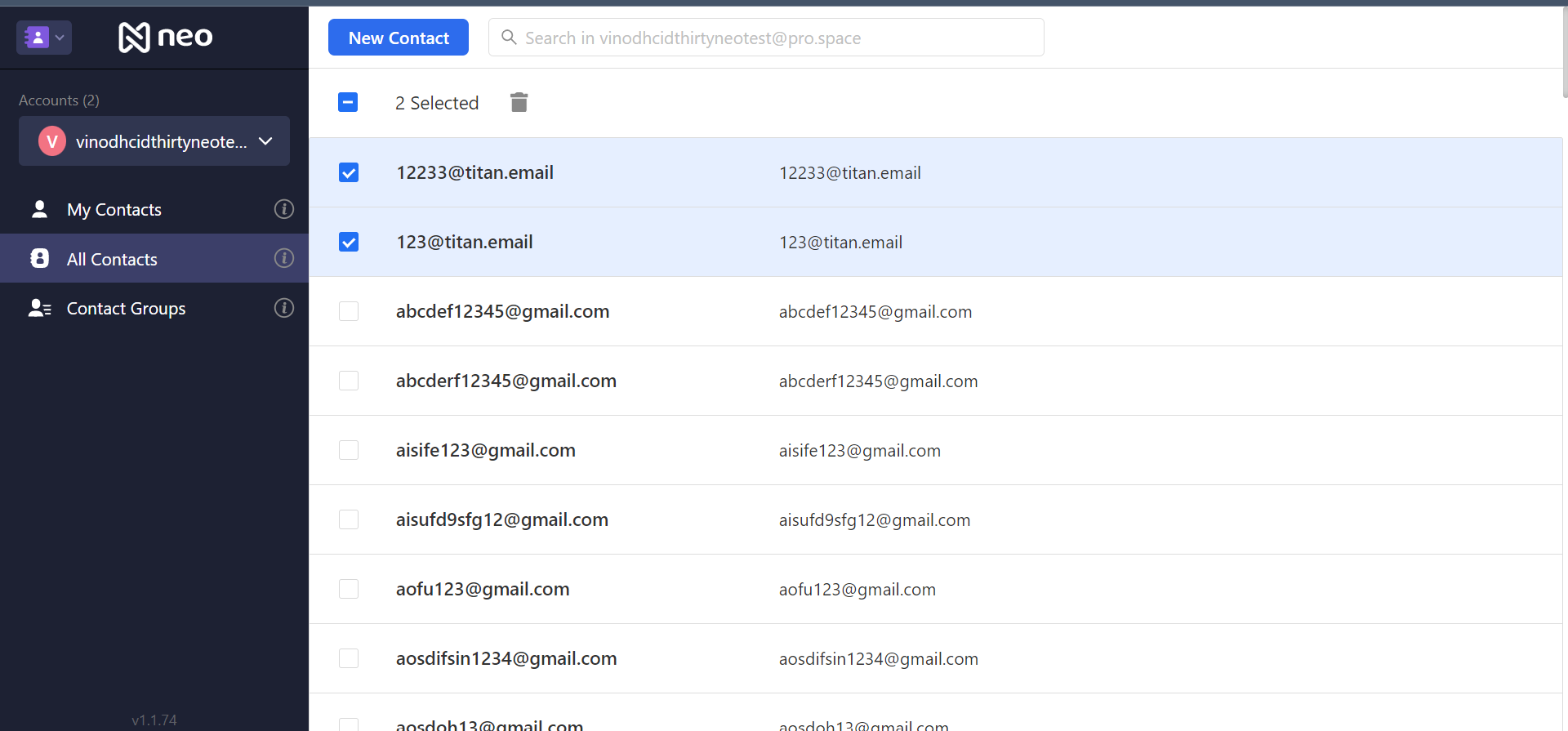This screenshot has width=1568, height=731.
Task: Open contact named aisufd9sfg12@gmail.com
Action: coord(502,519)
